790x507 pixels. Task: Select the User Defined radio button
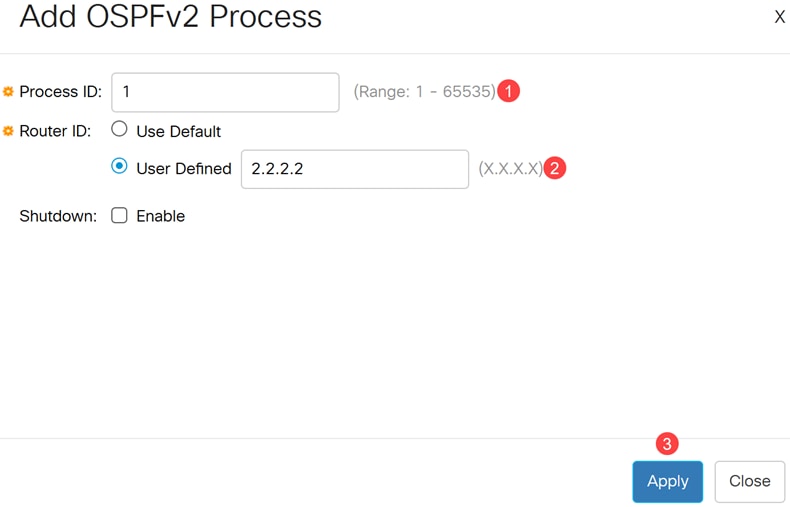(x=119, y=166)
